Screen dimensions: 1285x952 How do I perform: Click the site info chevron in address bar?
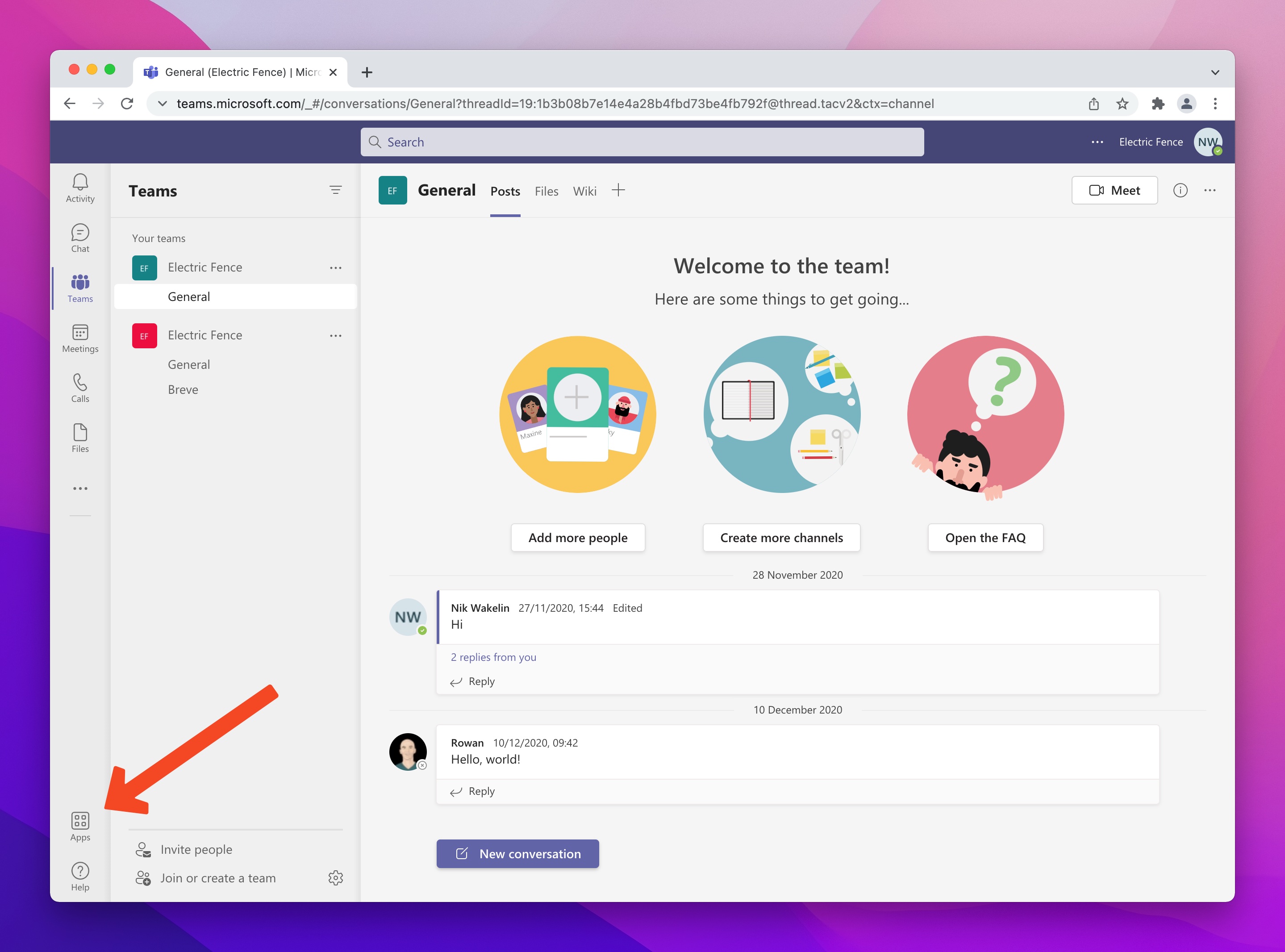click(x=163, y=104)
